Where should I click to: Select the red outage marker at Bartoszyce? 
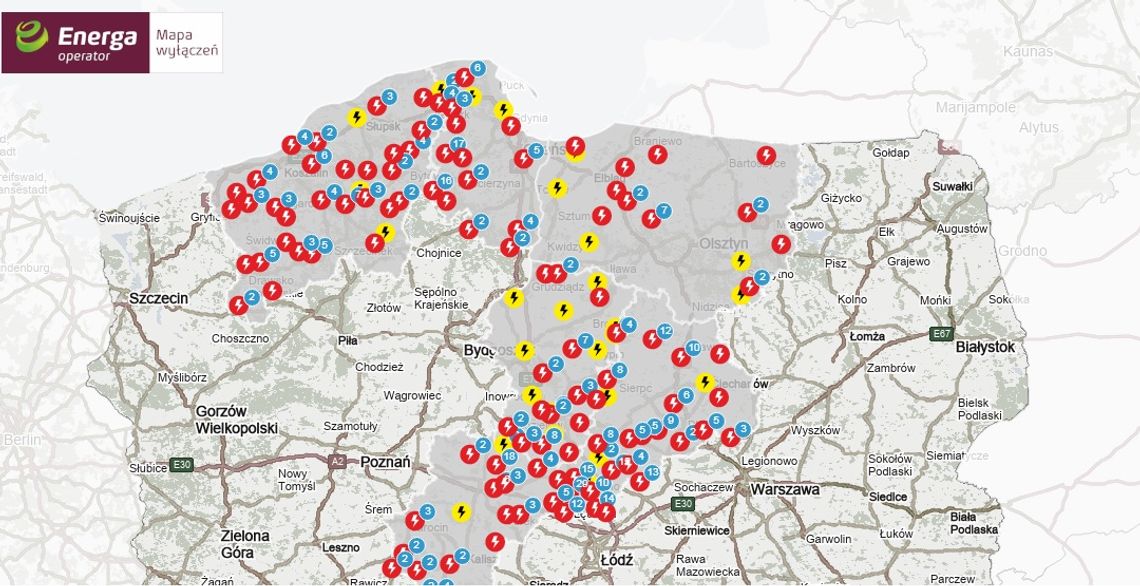[x=765, y=156]
